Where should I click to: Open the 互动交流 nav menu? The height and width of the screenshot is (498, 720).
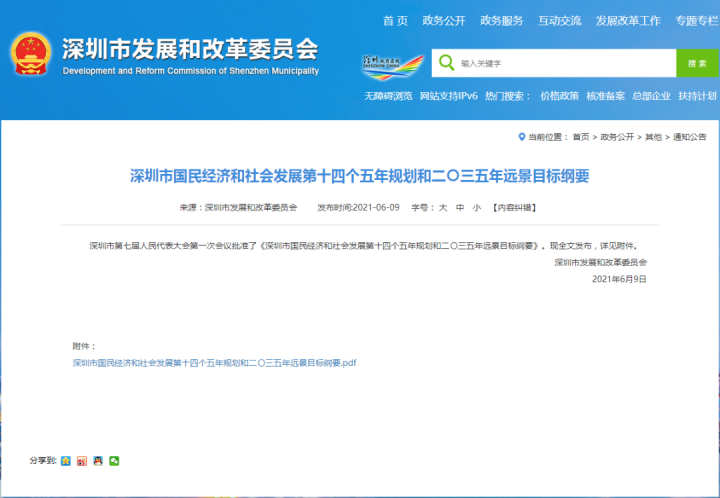click(560, 21)
